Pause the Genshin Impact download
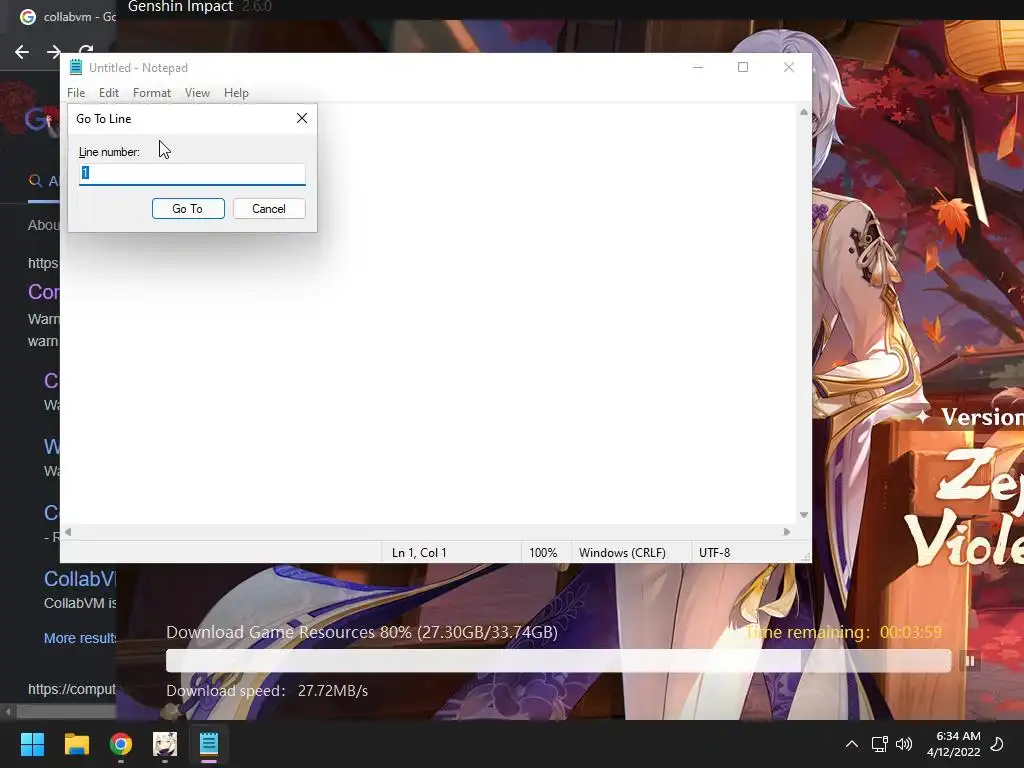This screenshot has height=768, width=1024. [x=970, y=661]
